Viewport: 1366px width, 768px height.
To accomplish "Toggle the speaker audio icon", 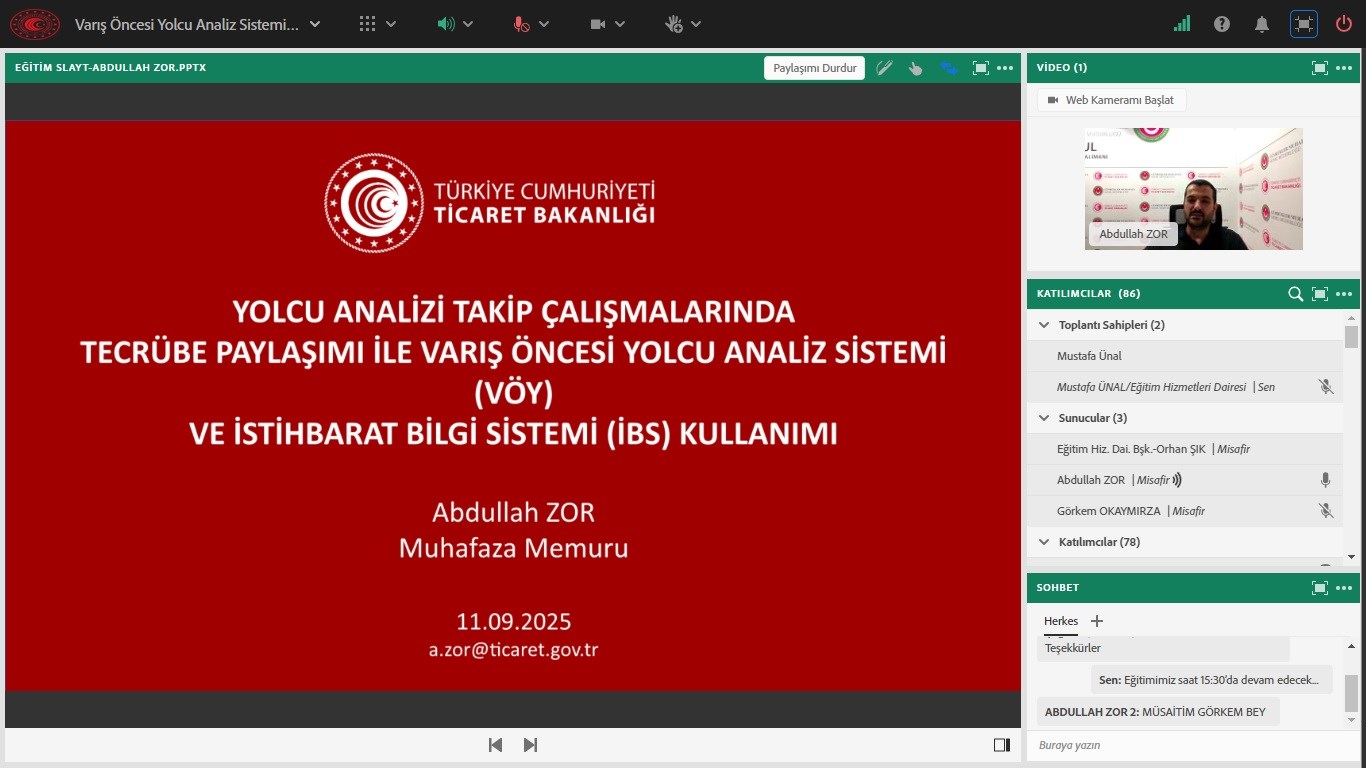I will (x=446, y=24).
